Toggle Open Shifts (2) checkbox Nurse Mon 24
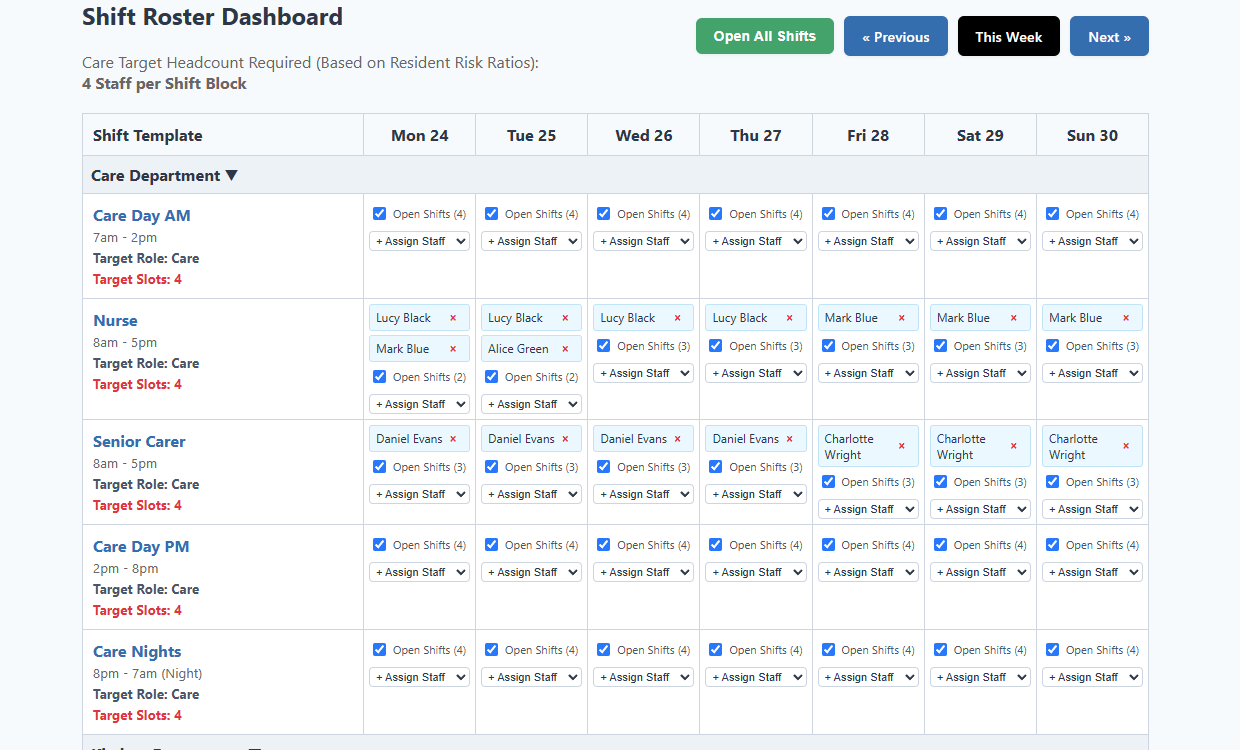This screenshot has height=750, width=1240. click(x=380, y=376)
